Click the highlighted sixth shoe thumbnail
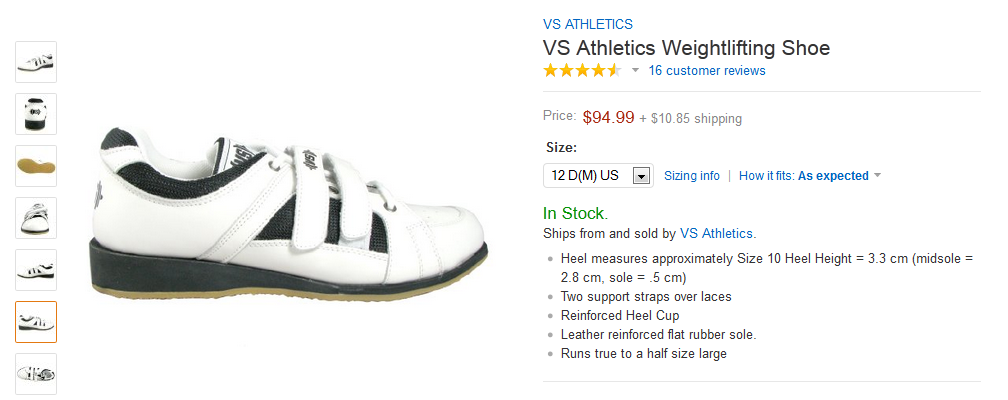1008x400 pixels. pyautogui.click(x=36, y=322)
